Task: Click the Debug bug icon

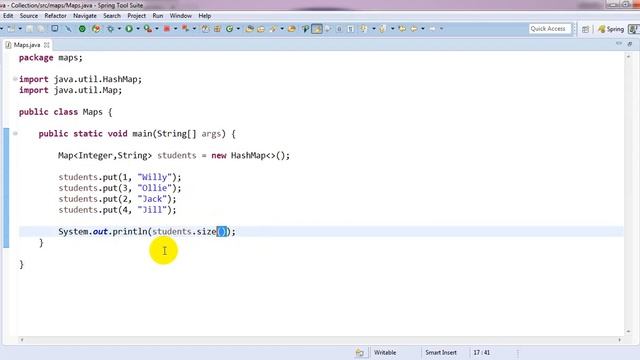Action: 110,29
